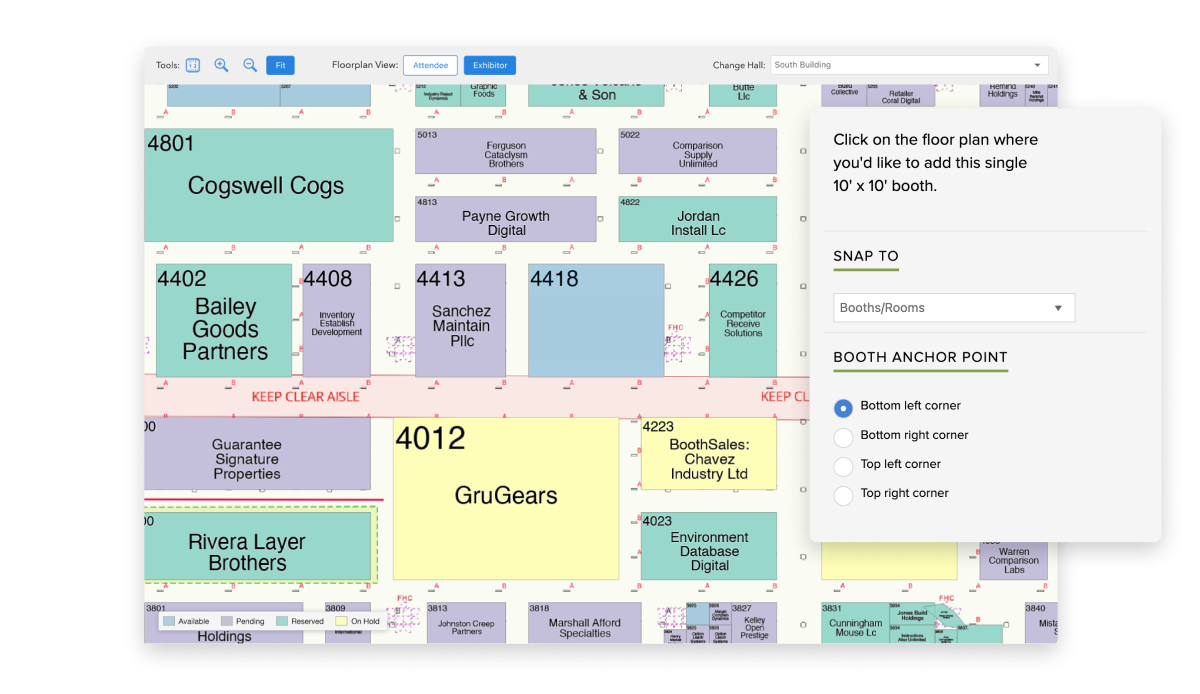Select the Rivera Layer Brothers booth
1200x694 pixels.
tap(259, 546)
